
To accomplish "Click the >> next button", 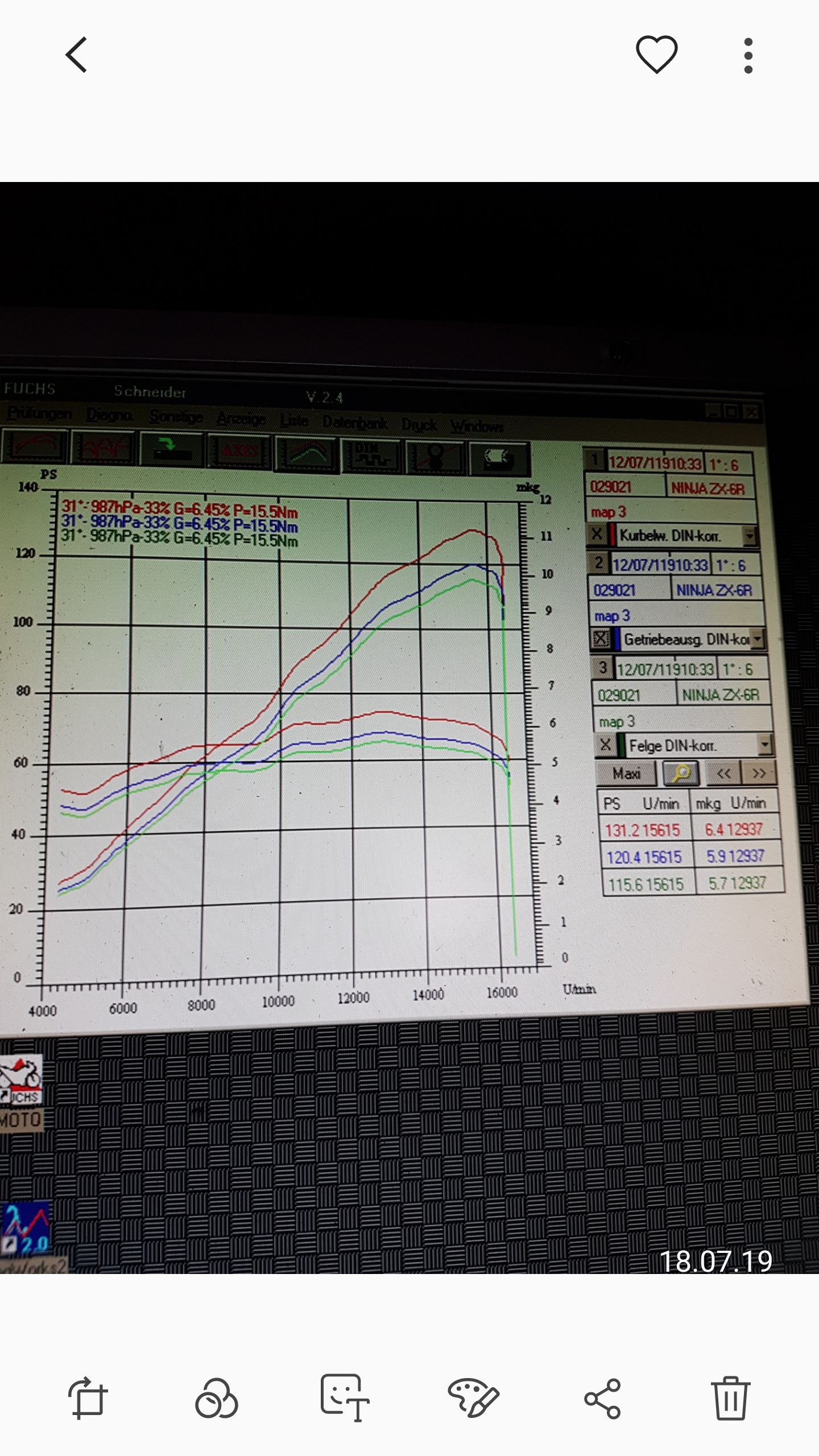I will tap(759, 773).
